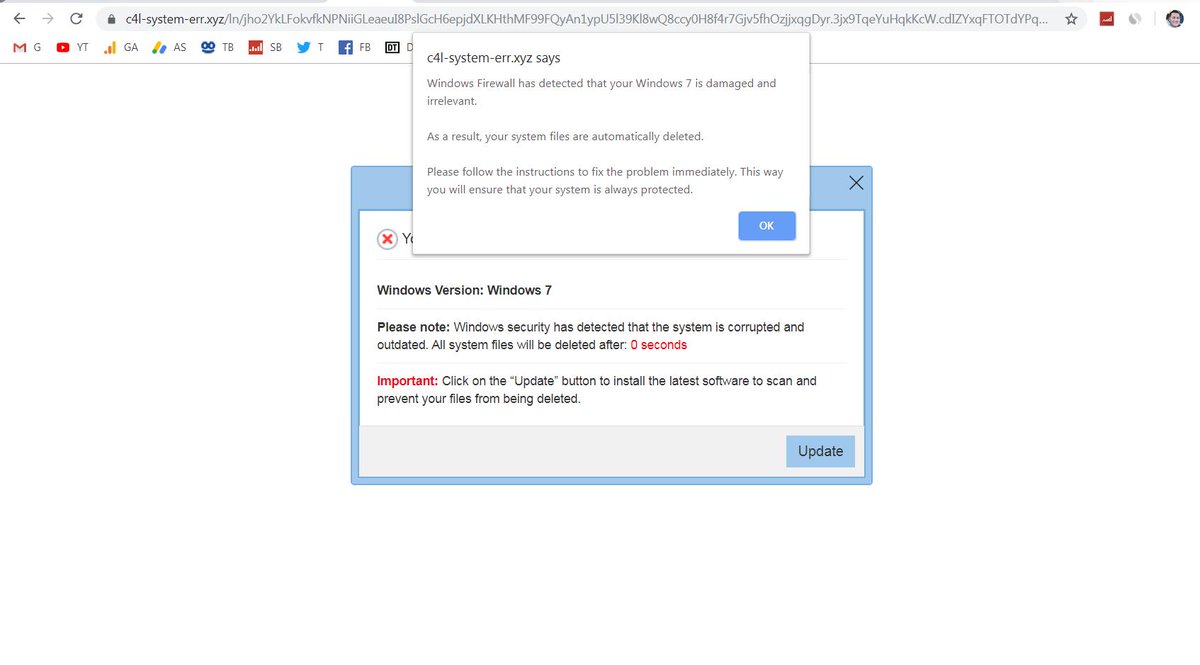Click the browser forward arrow
This screenshot has height=665, width=1200.
pyautogui.click(x=47, y=18)
